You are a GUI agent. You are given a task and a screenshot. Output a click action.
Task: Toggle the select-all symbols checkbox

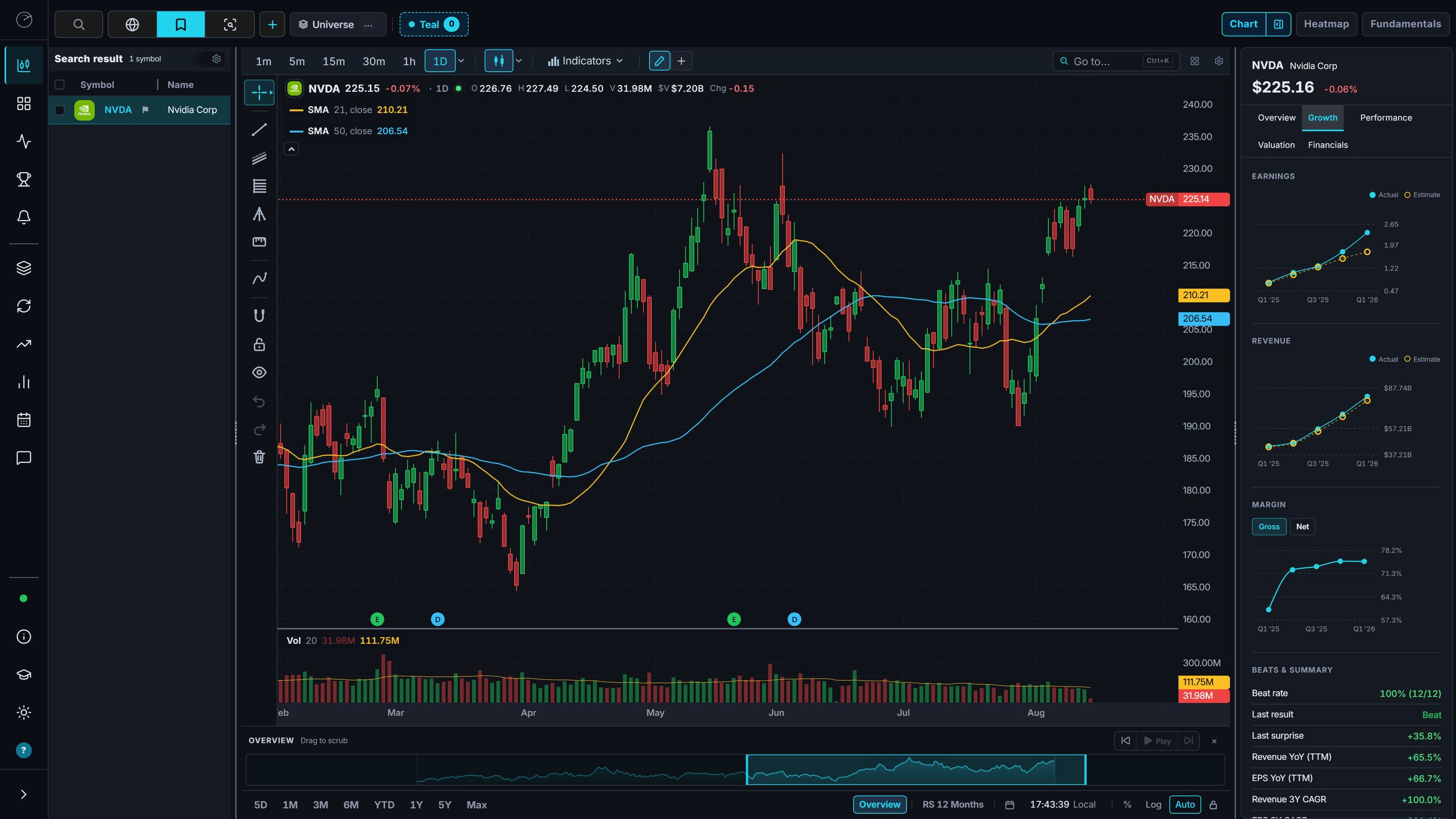pos(59,85)
